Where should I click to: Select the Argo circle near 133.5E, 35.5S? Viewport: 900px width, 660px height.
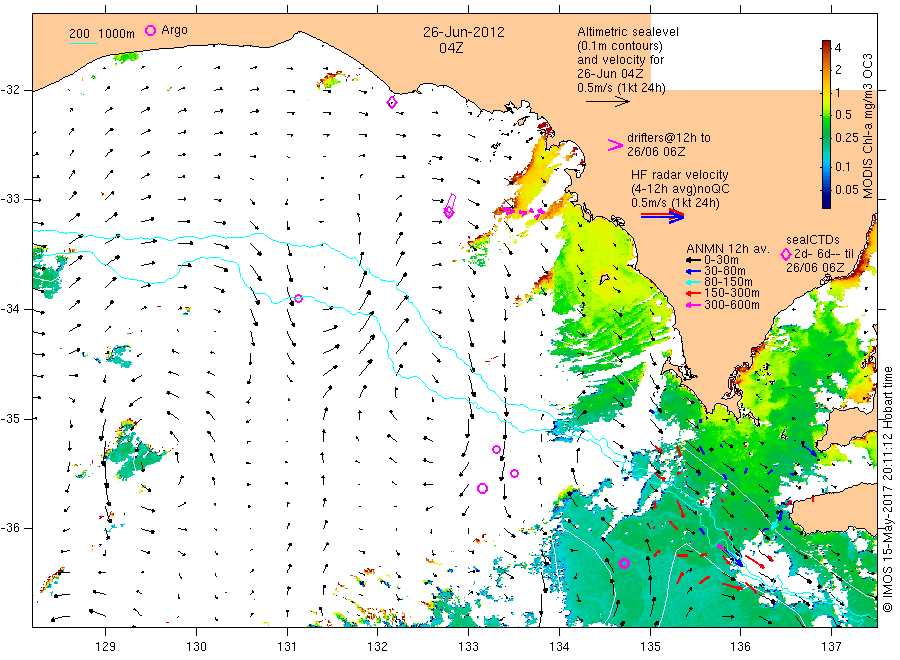click(x=514, y=473)
